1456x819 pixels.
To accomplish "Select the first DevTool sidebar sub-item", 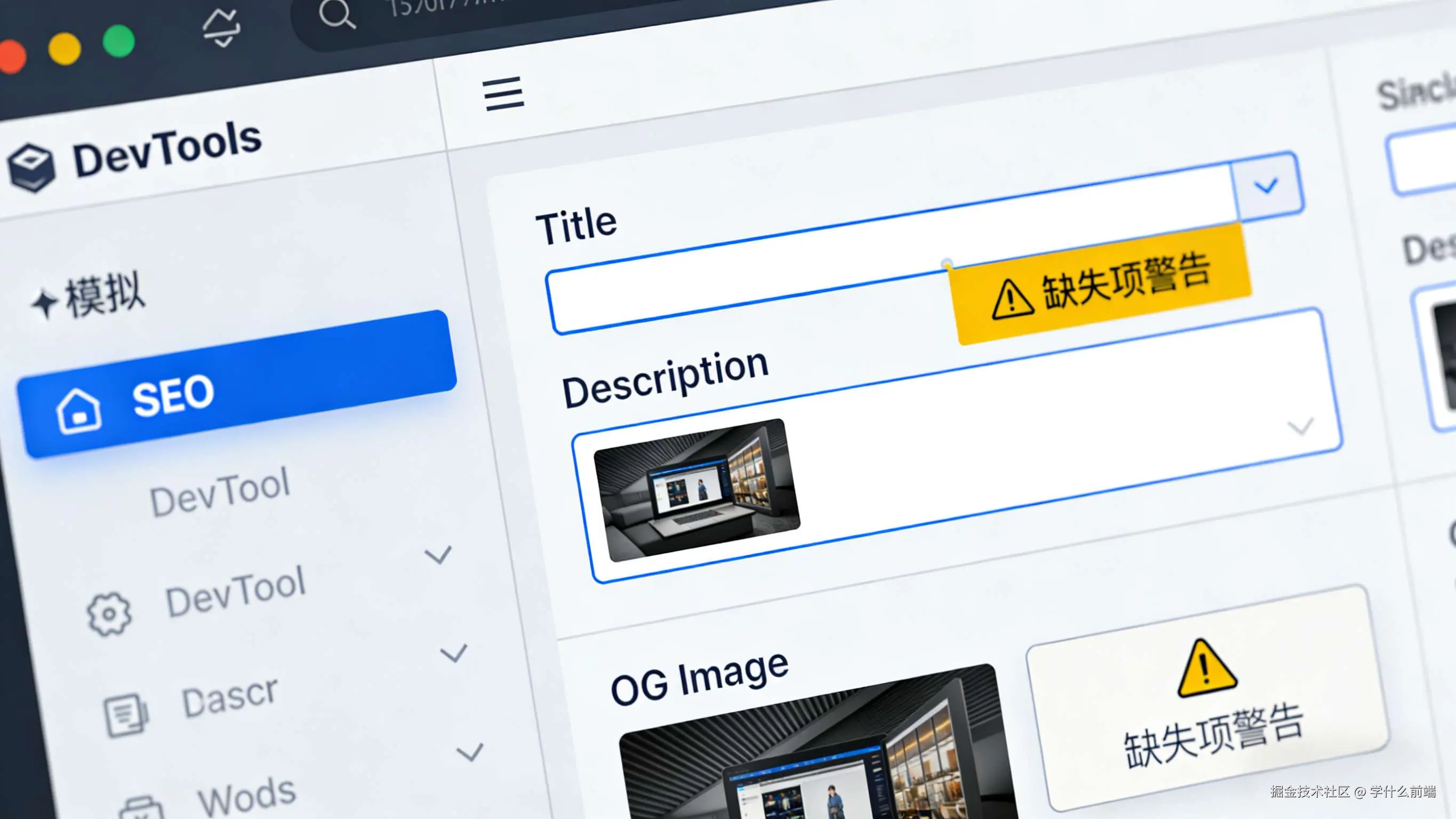I will (219, 491).
